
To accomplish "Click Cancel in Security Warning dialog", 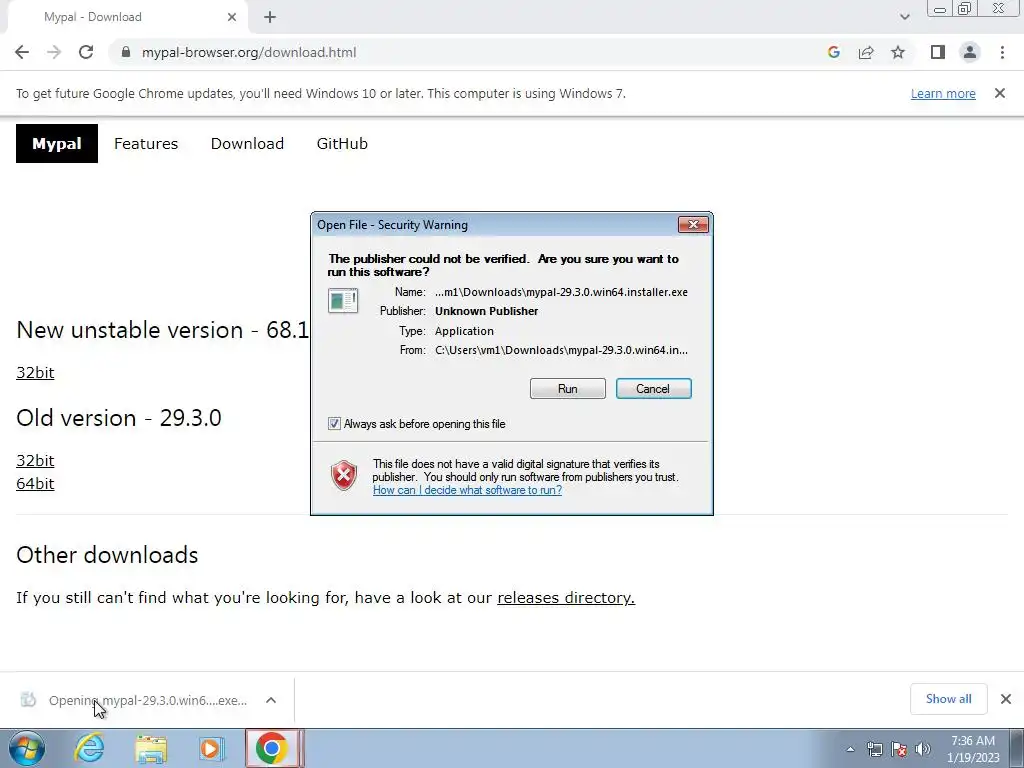I will 653,389.
